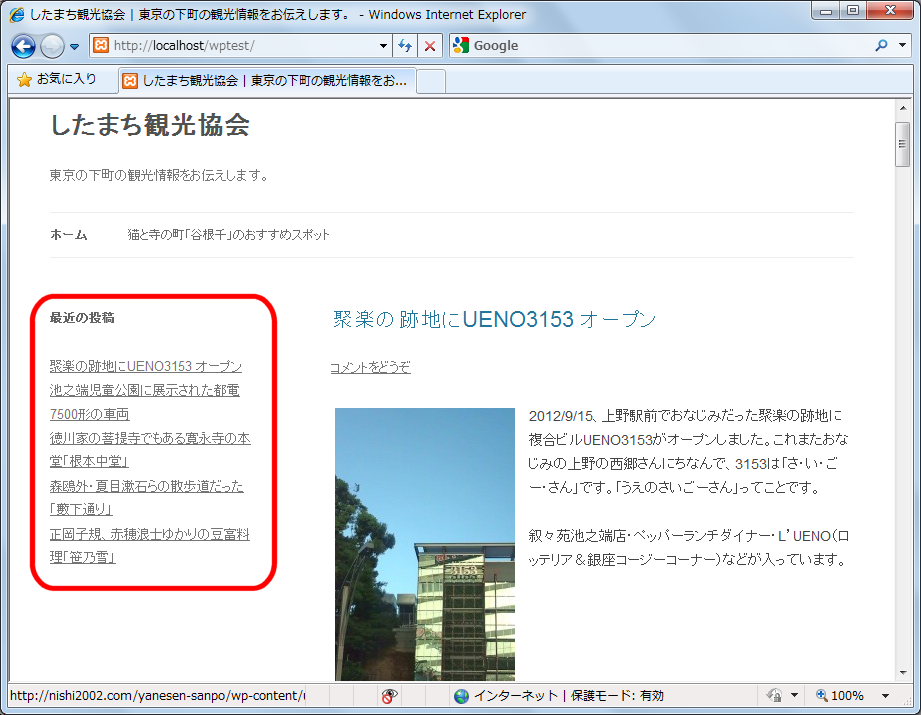
Task: Click the インターネット | 保護モード: 有効 status text
Action: [569, 696]
